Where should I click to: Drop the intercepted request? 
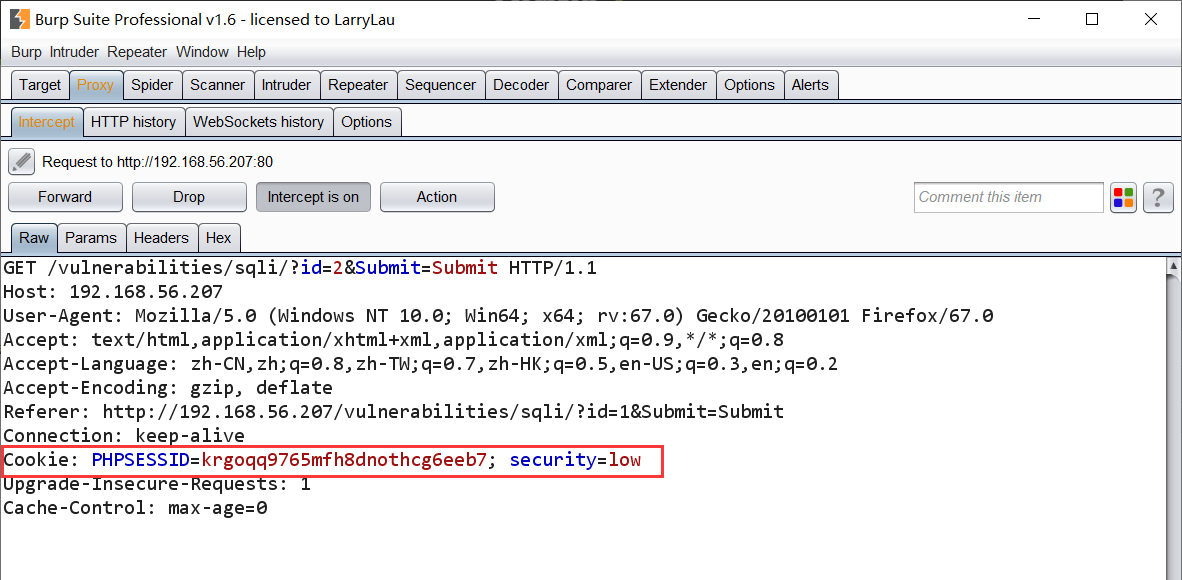[188, 197]
